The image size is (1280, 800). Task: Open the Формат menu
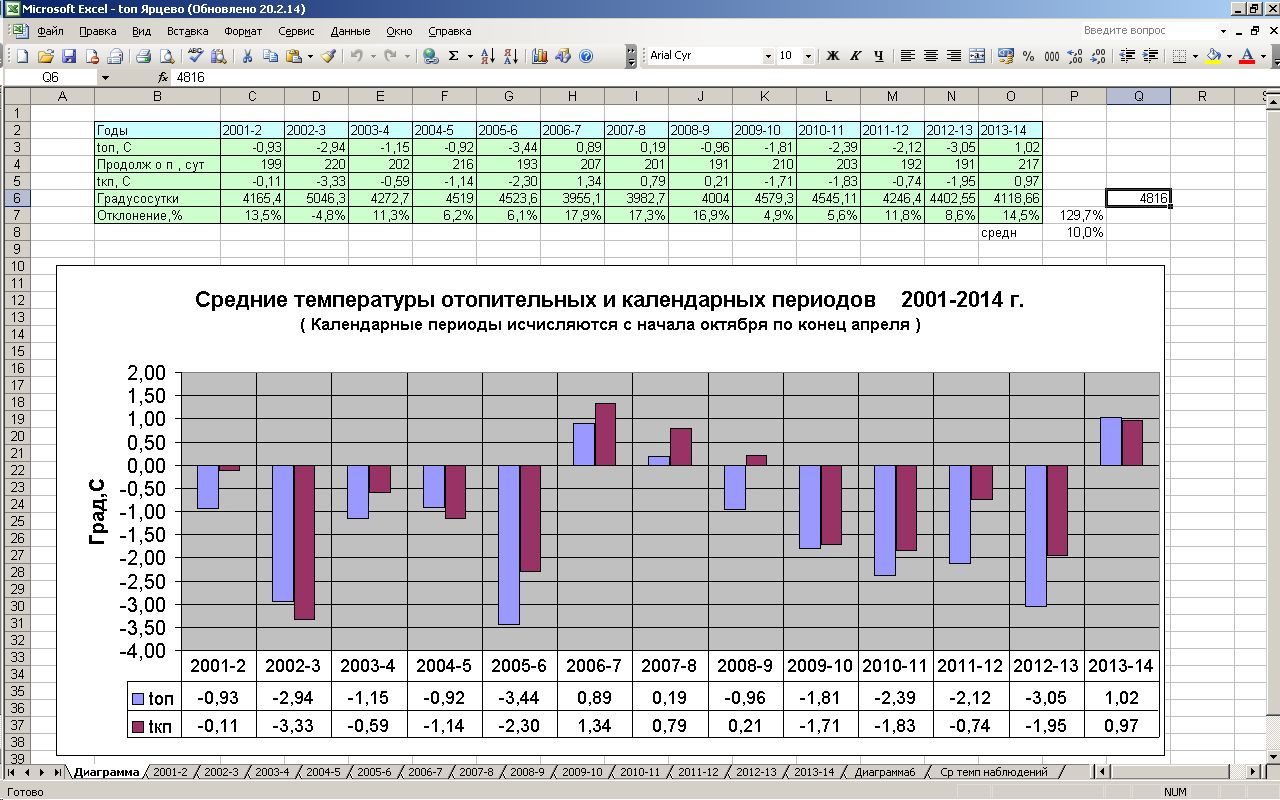click(x=244, y=31)
